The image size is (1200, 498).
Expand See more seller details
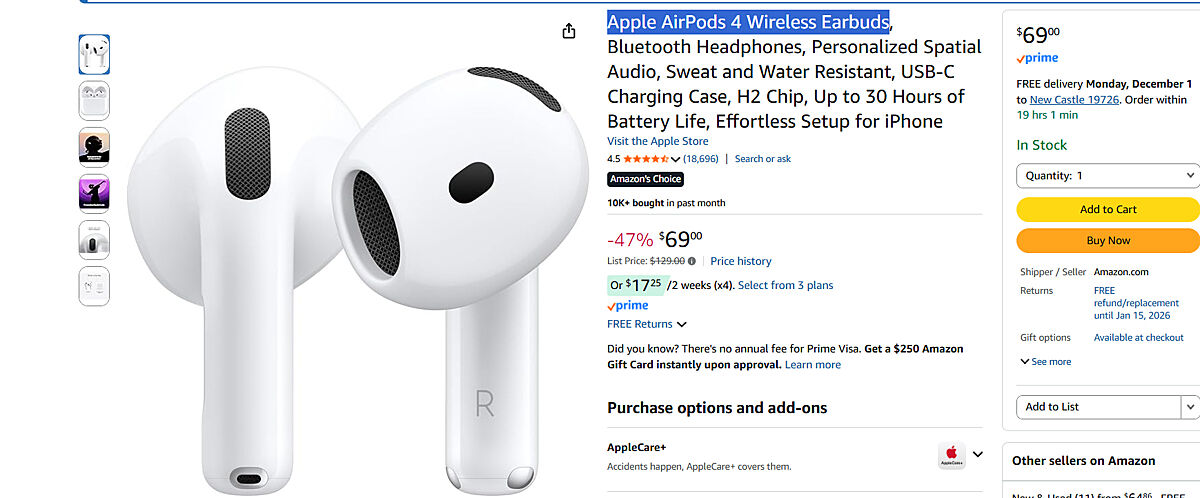point(1046,362)
